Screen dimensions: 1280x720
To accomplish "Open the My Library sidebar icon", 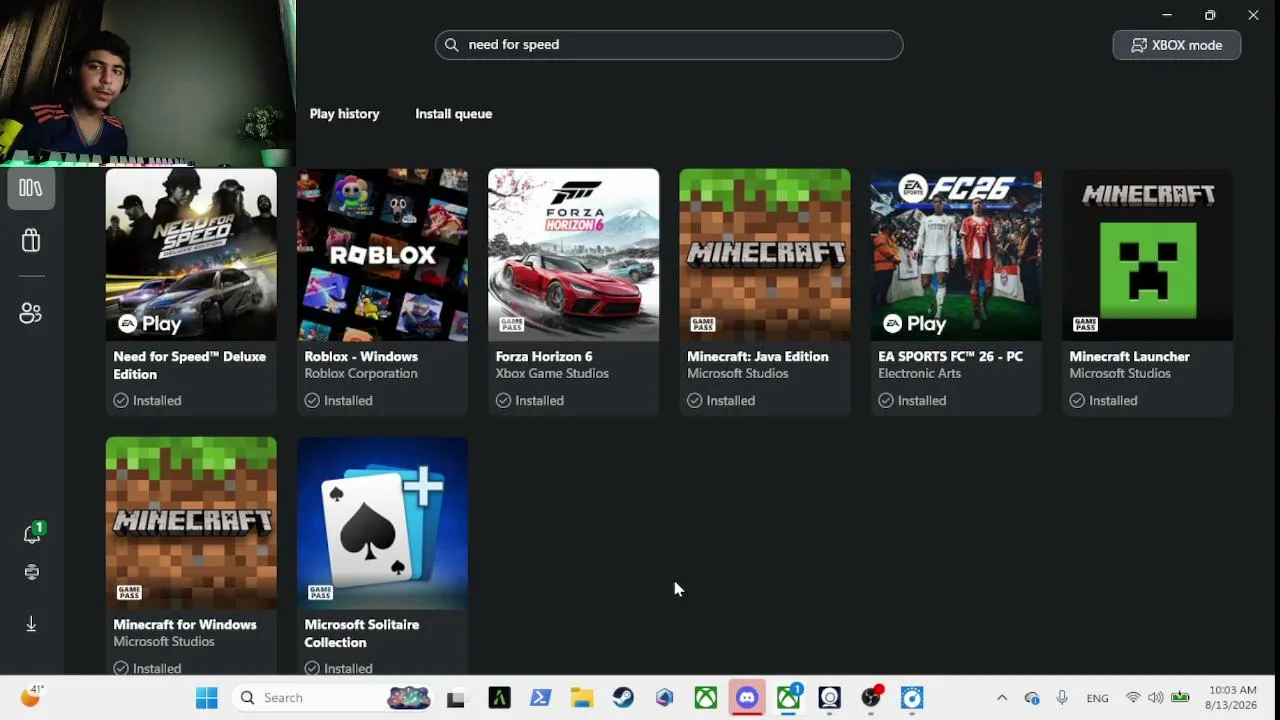I will click(x=31, y=188).
